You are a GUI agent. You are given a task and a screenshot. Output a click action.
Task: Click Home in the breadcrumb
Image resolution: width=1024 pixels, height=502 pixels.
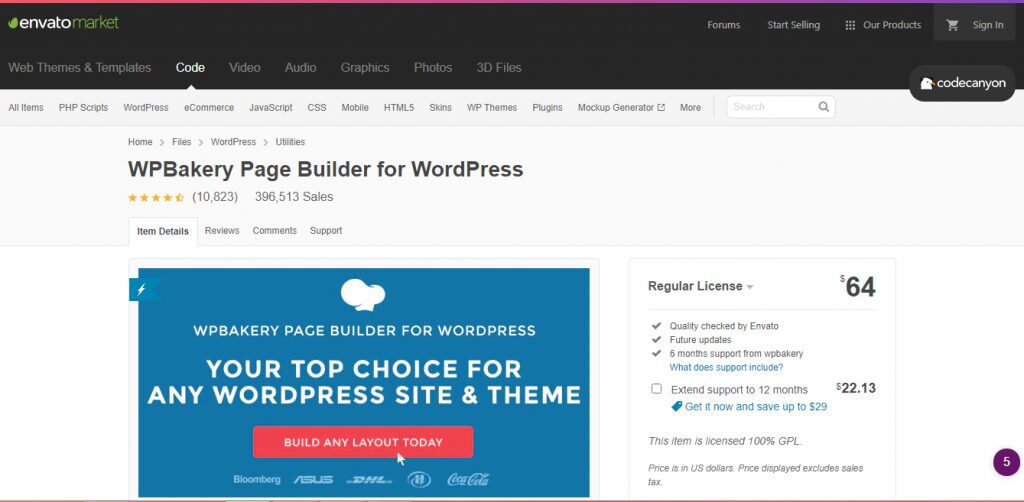coord(140,142)
